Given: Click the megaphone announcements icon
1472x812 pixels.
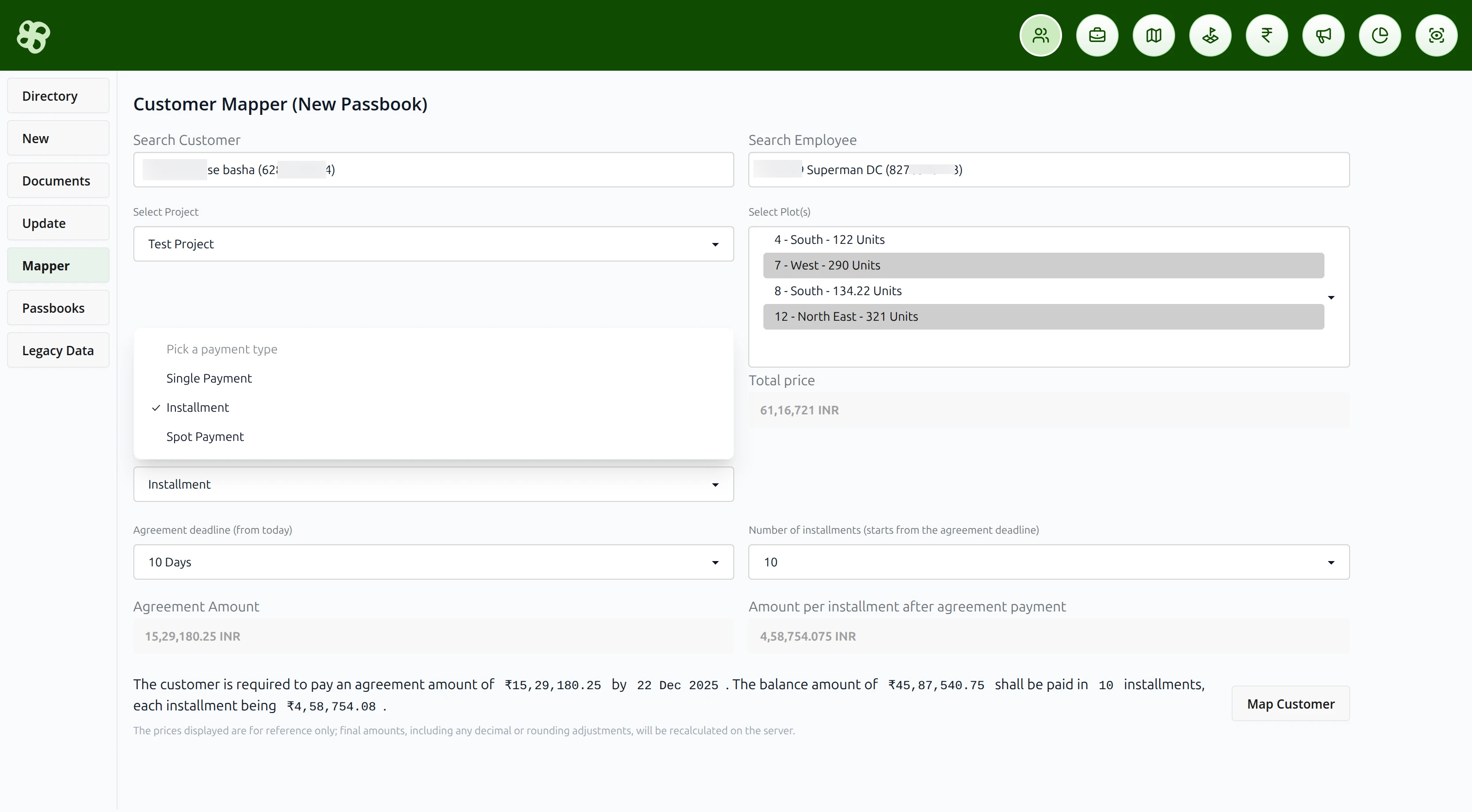Looking at the screenshot, I should click(1324, 35).
